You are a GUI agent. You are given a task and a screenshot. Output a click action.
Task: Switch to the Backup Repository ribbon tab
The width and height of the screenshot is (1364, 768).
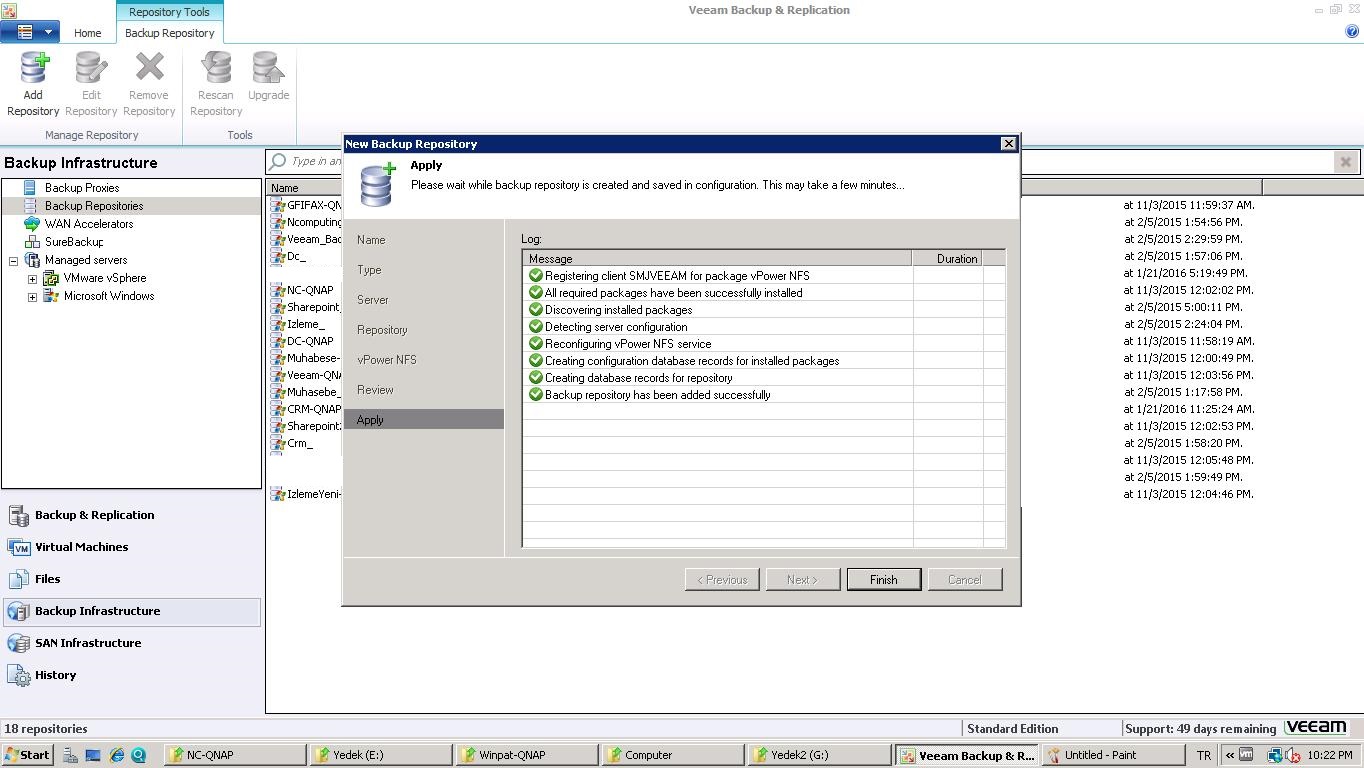click(x=169, y=33)
